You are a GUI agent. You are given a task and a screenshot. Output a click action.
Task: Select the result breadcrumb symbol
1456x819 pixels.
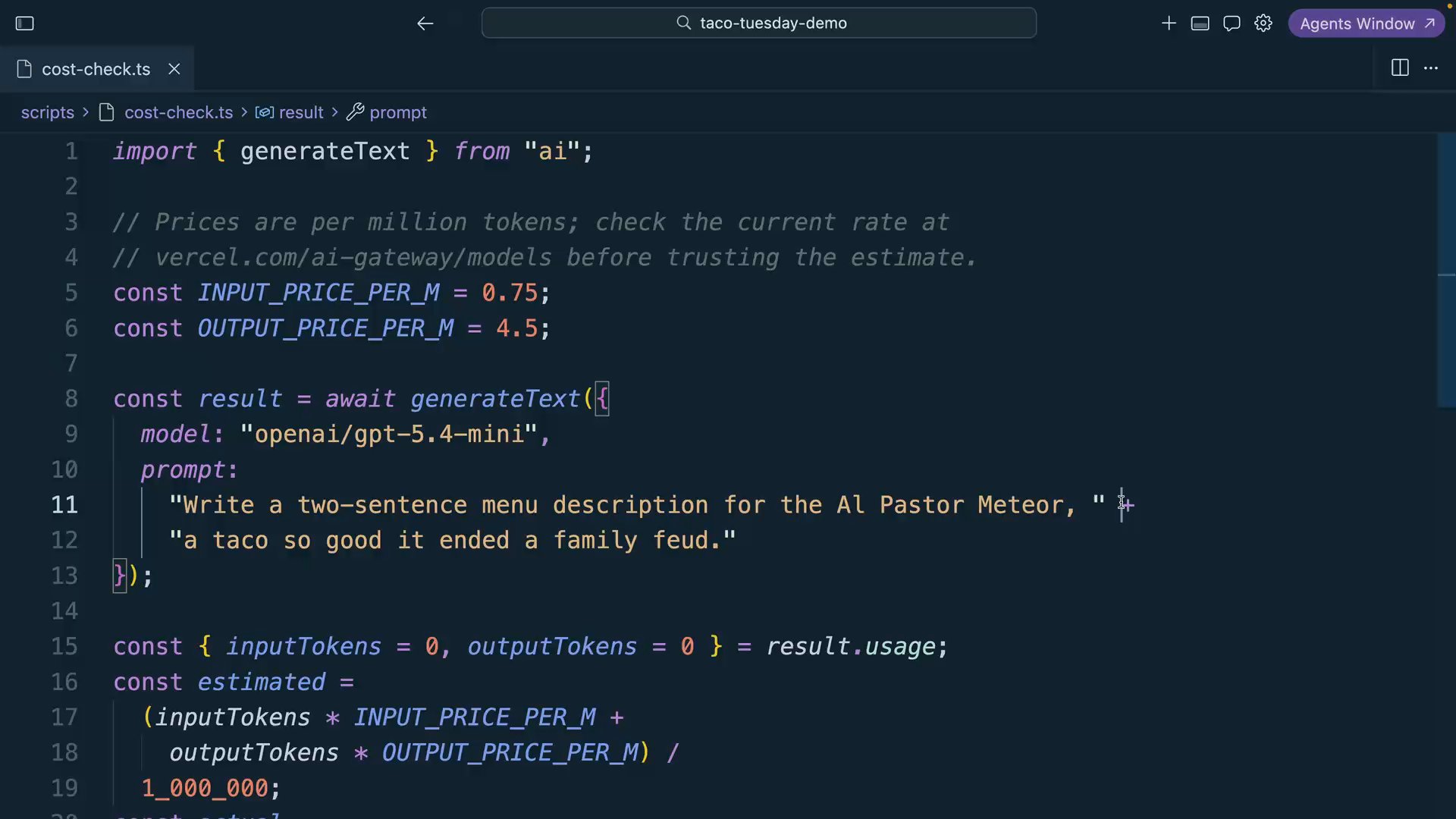[301, 112]
